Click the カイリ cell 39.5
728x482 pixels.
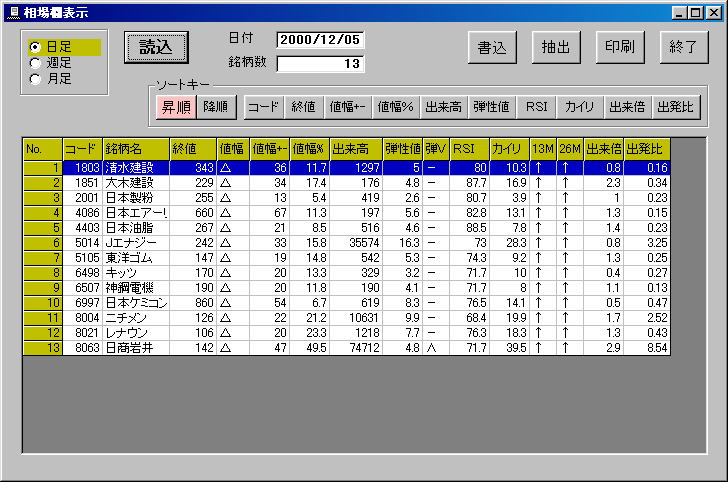pyautogui.click(x=509, y=348)
